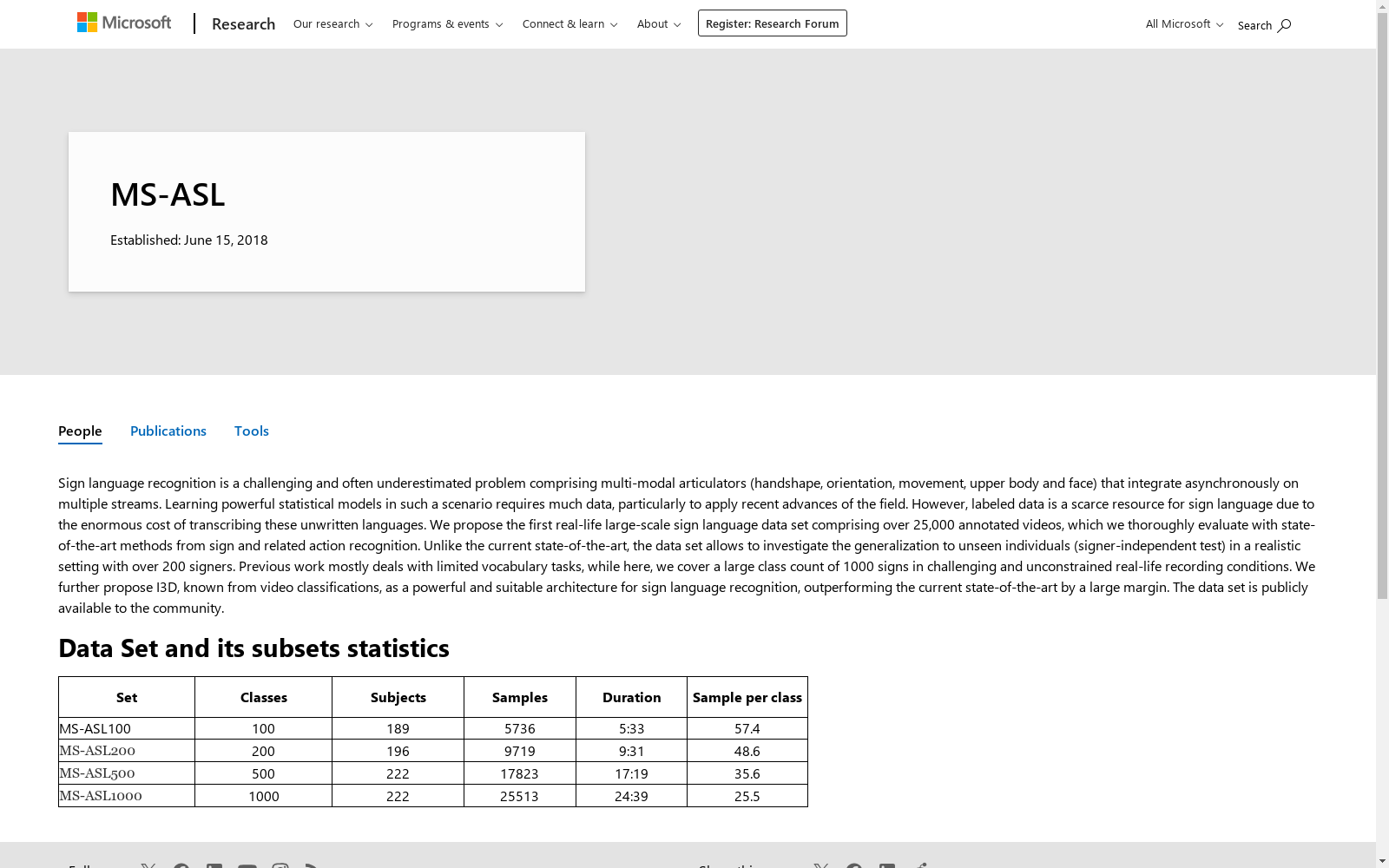Image resolution: width=1389 pixels, height=868 pixels.
Task: Go to the Research home link
Action: (x=243, y=23)
